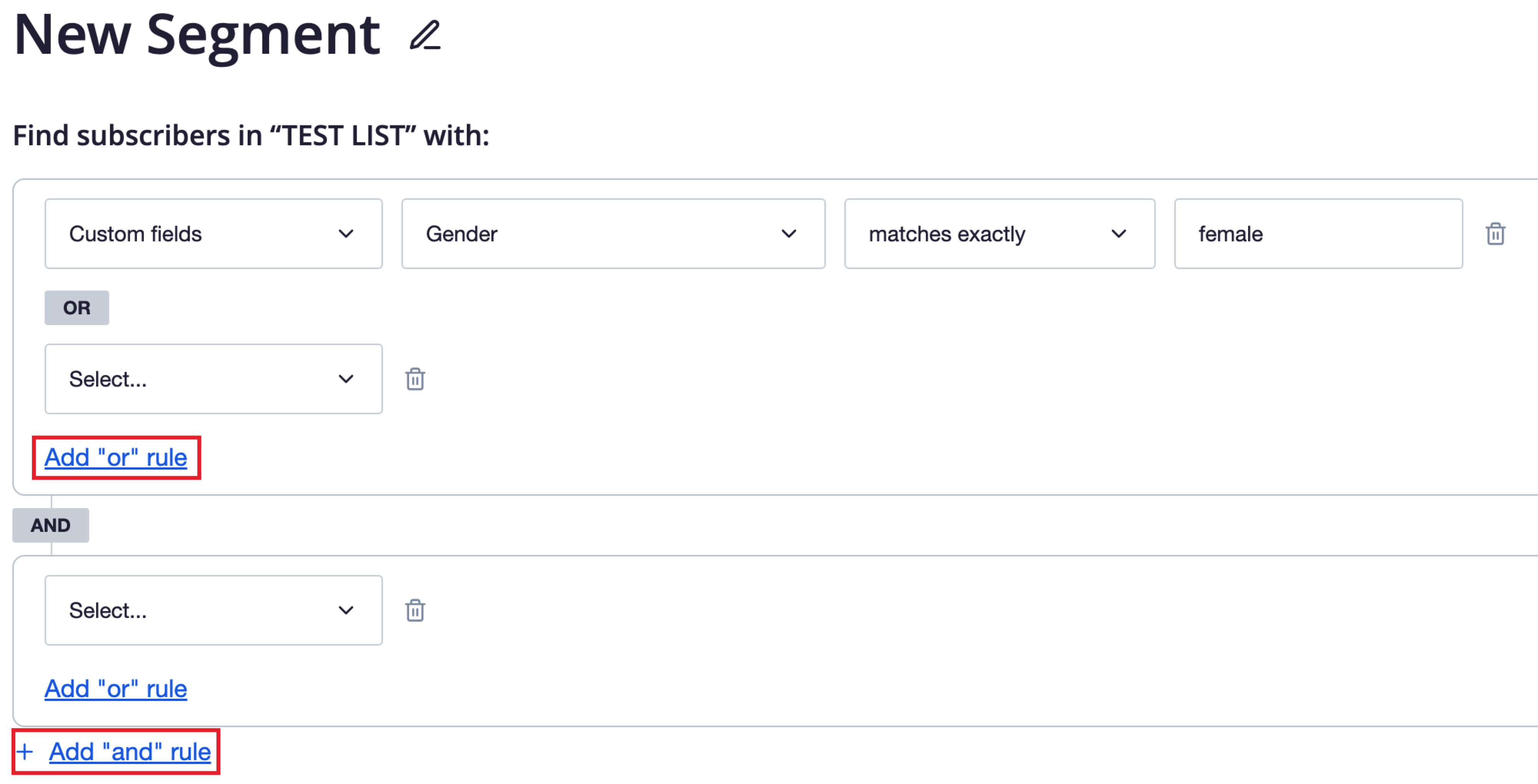Screen dimensions: 1538x784
Task: Expand the upper Select condition dropdown
Action: point(213,379)
